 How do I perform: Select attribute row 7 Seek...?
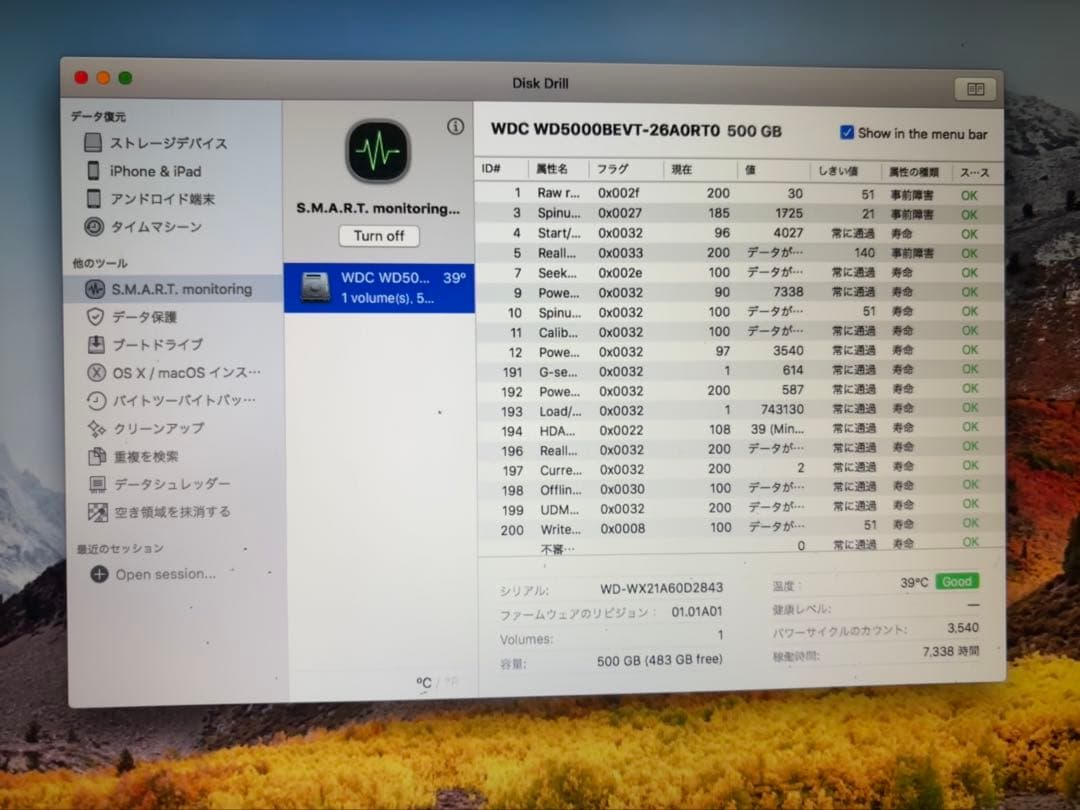click(x=738, y=273)
